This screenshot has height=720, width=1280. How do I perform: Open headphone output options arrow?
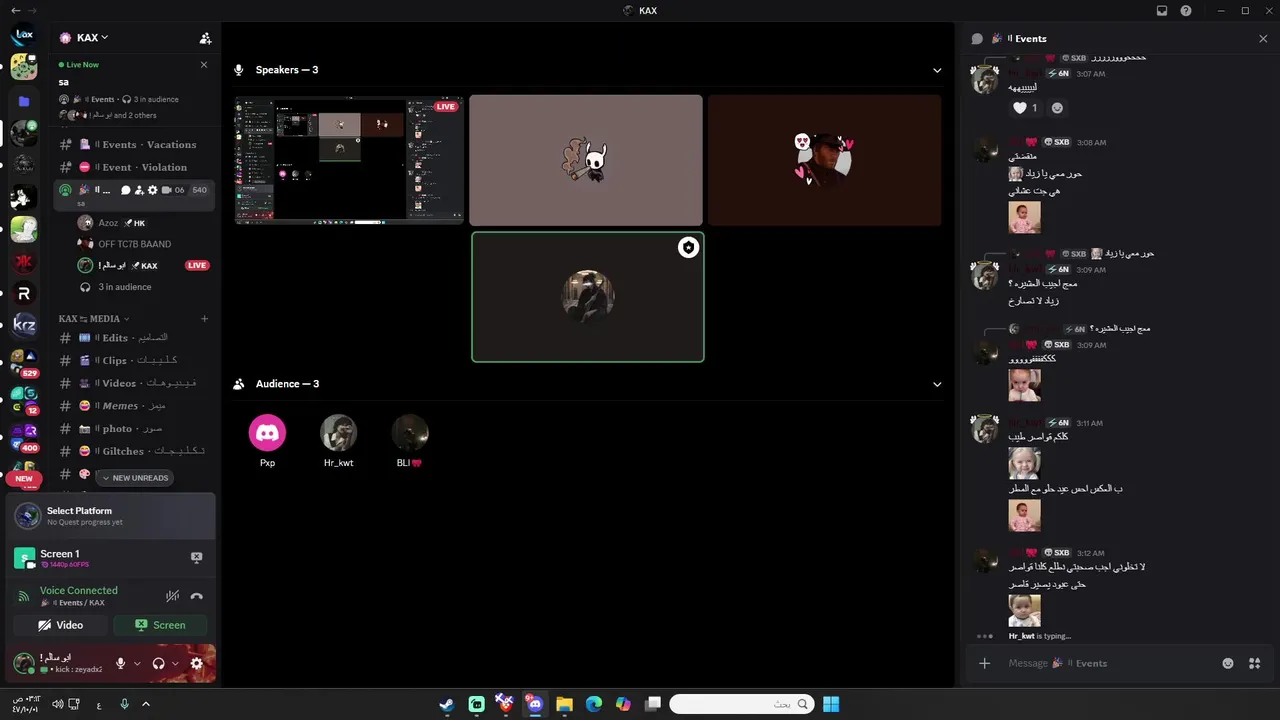click(175, 663)
